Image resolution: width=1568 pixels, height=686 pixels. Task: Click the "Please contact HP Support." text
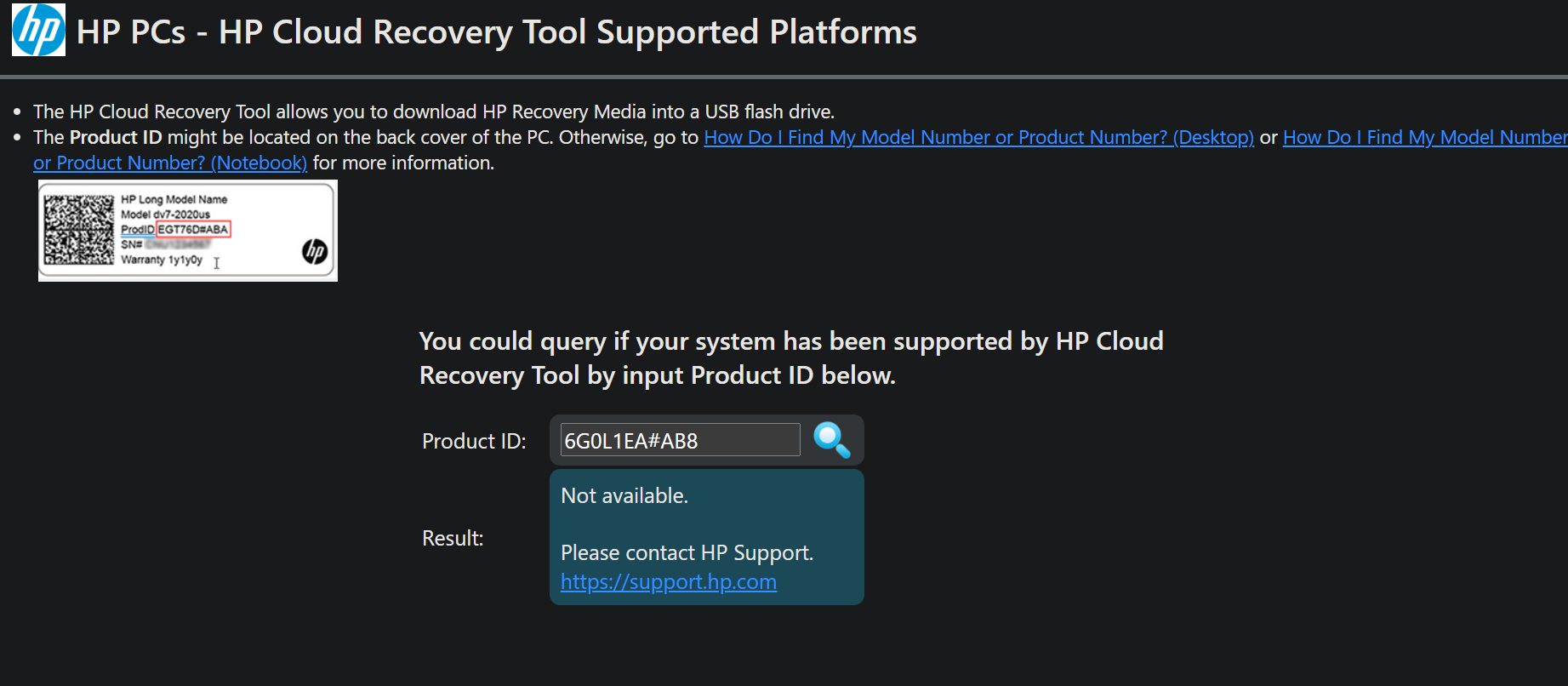point(687,553)
